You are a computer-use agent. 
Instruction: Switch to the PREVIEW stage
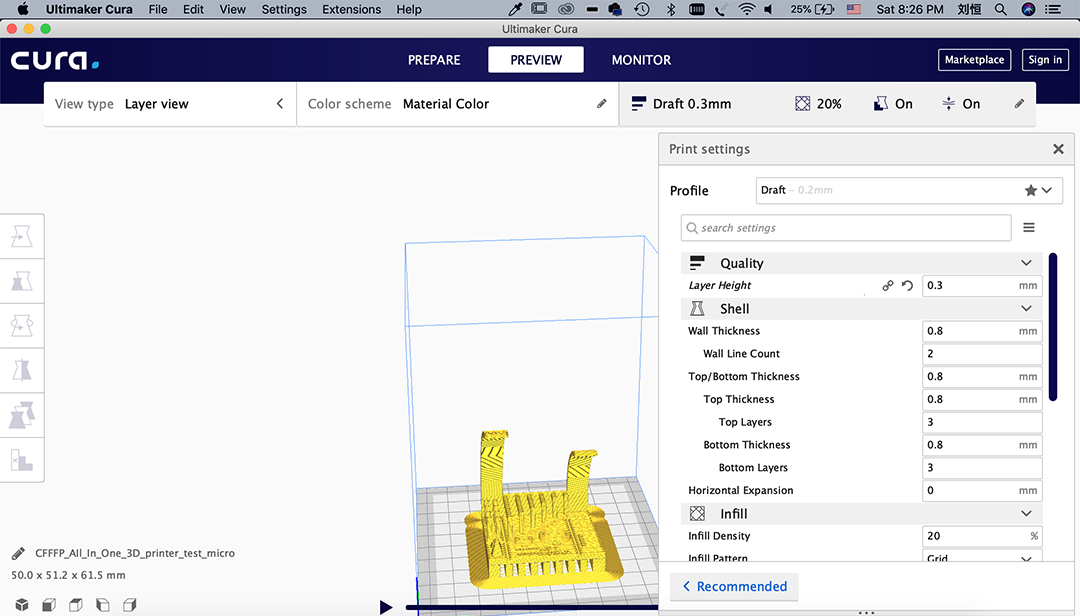click(536, 60)
